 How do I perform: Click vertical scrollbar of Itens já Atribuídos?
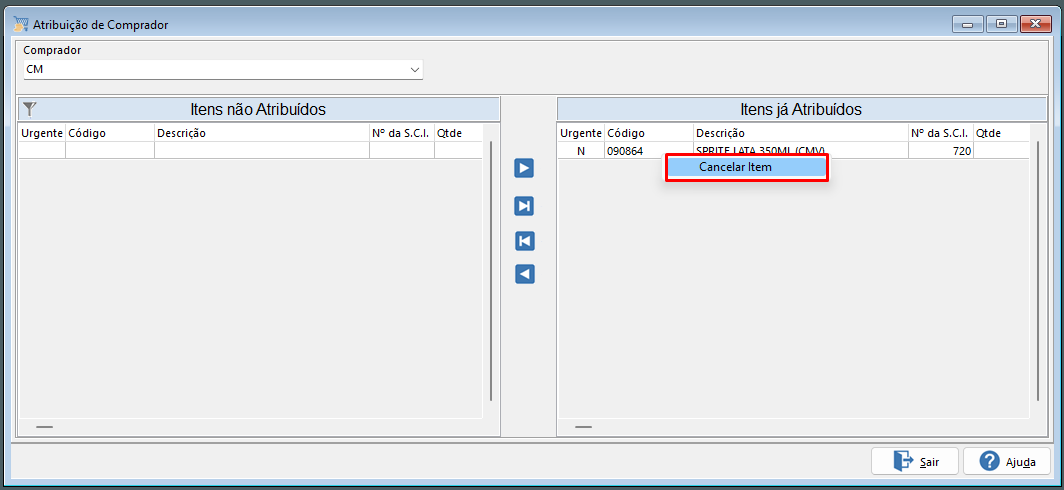coord(1038,270)
